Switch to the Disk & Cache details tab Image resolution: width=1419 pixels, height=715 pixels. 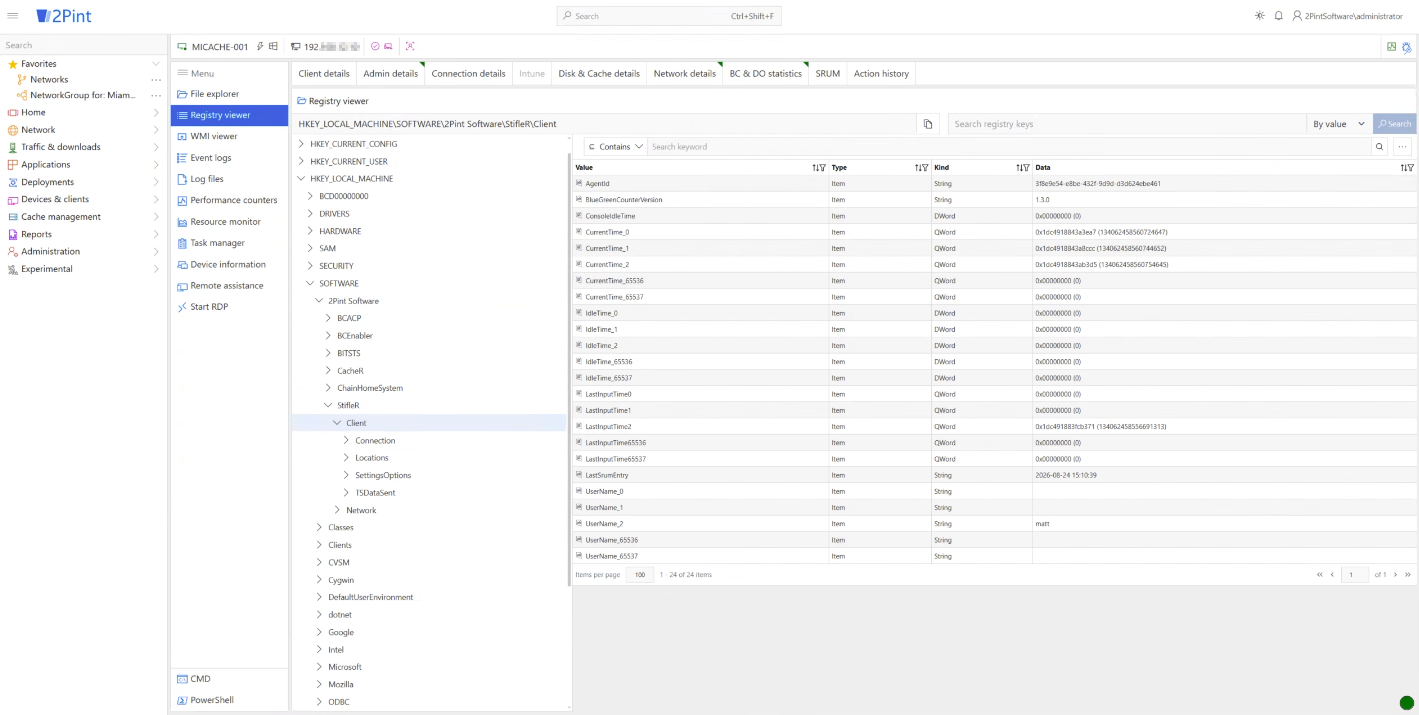(x=599, y=74)
